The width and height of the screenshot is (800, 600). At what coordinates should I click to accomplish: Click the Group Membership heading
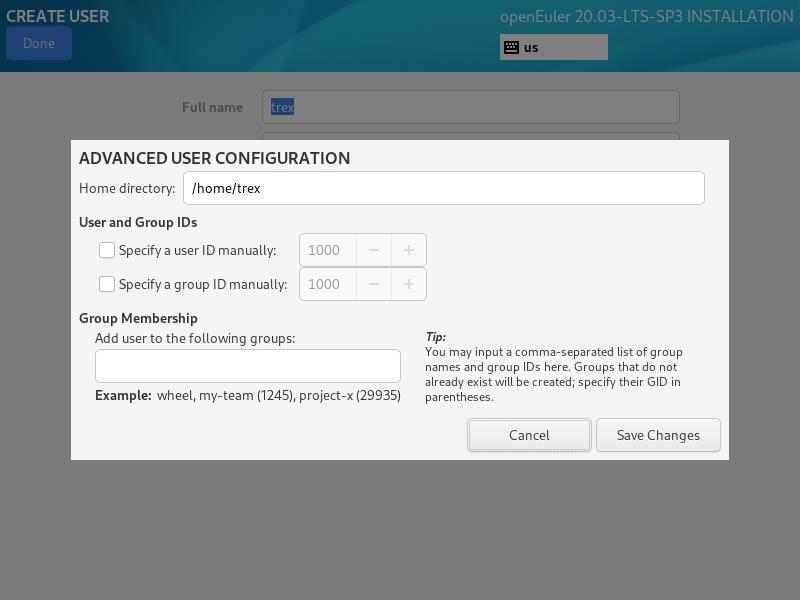pyautogui.click(x=138, y=318)
